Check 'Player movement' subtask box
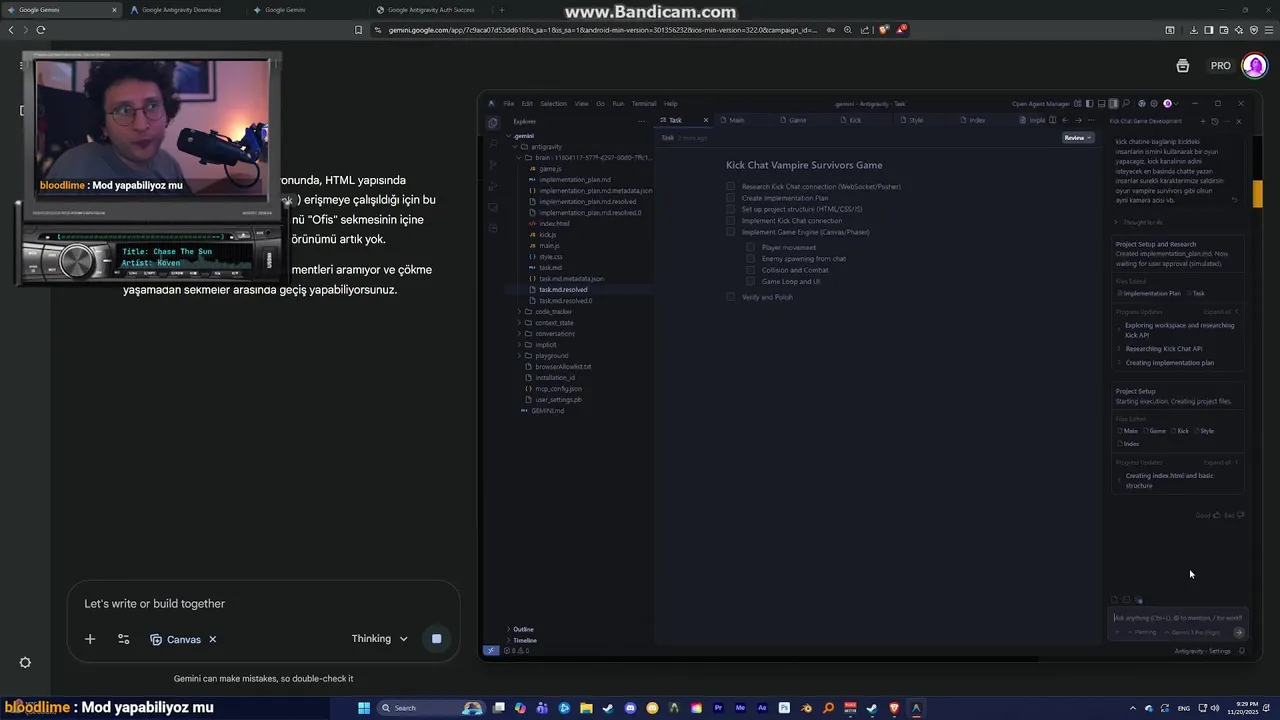 click(750, 247)
